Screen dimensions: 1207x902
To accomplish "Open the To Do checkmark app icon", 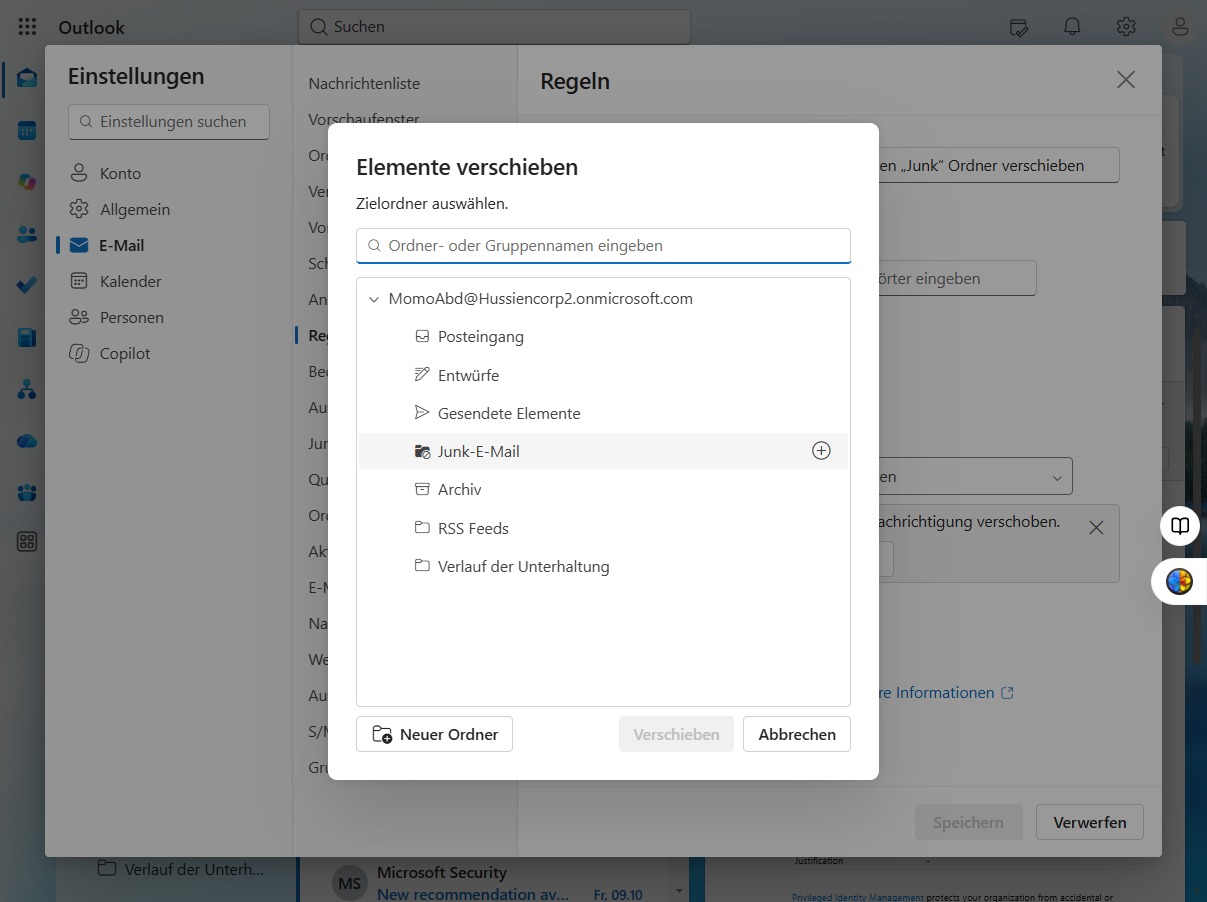I will click(27, 285).
